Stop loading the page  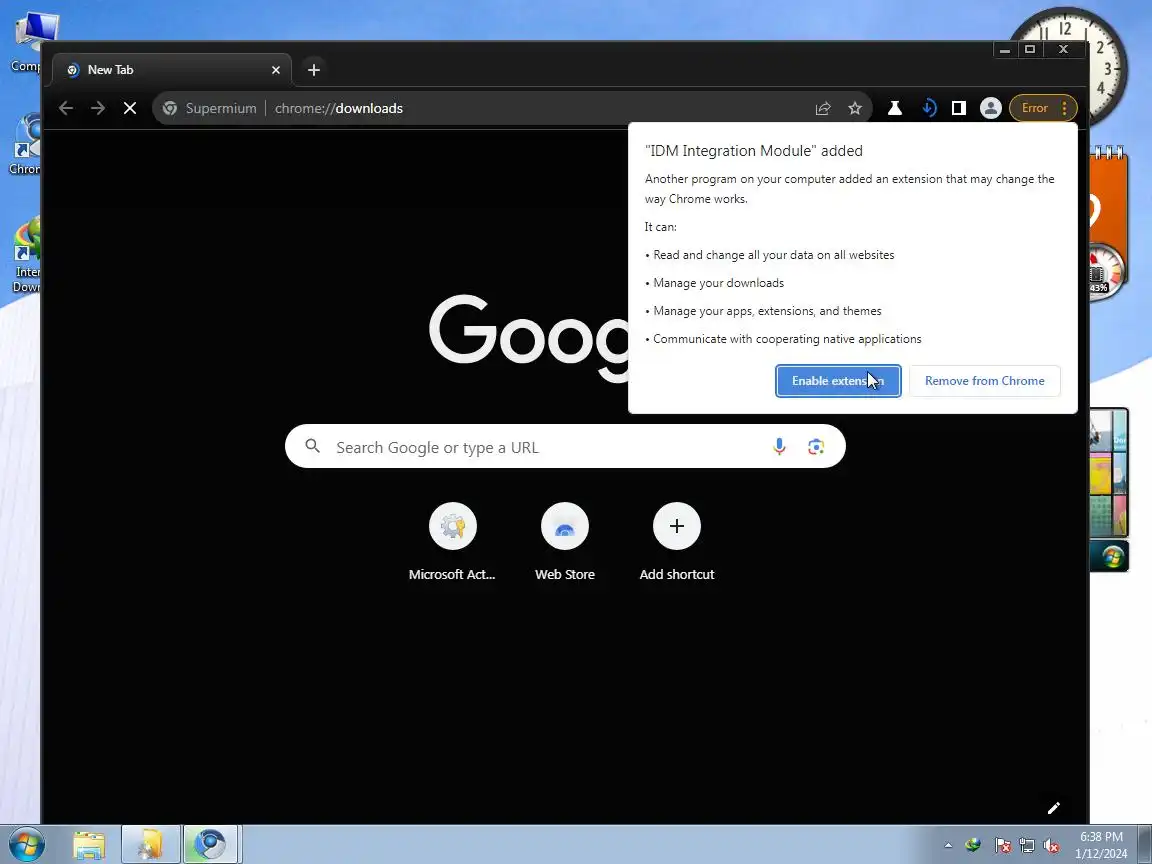[x=130, y=108]
